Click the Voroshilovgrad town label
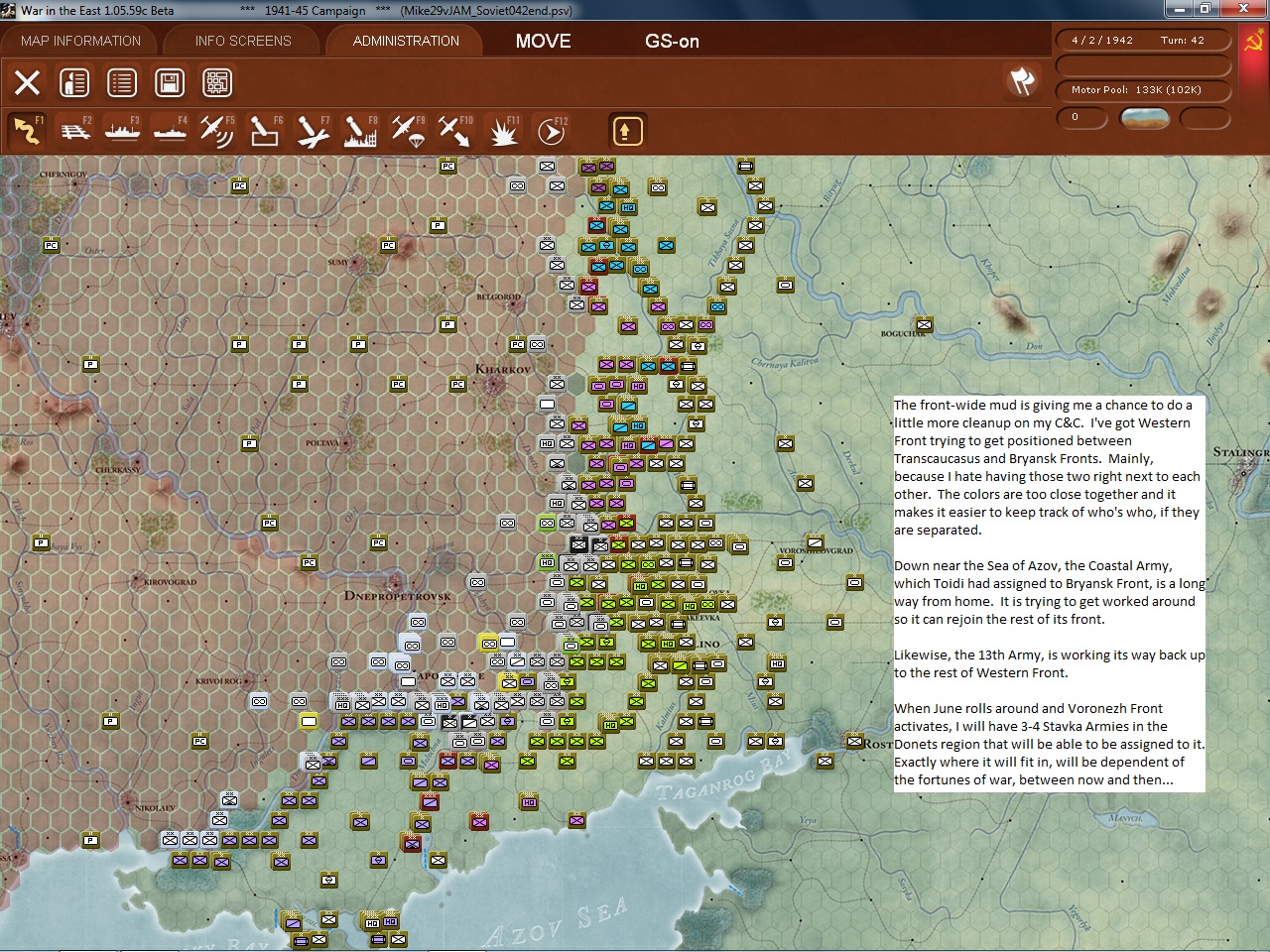 (817, 551)
